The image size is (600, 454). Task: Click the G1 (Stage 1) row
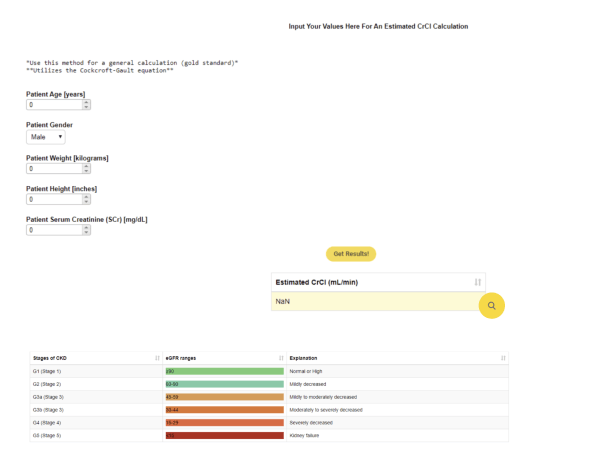pyautogui.click(x=269, y=371)
